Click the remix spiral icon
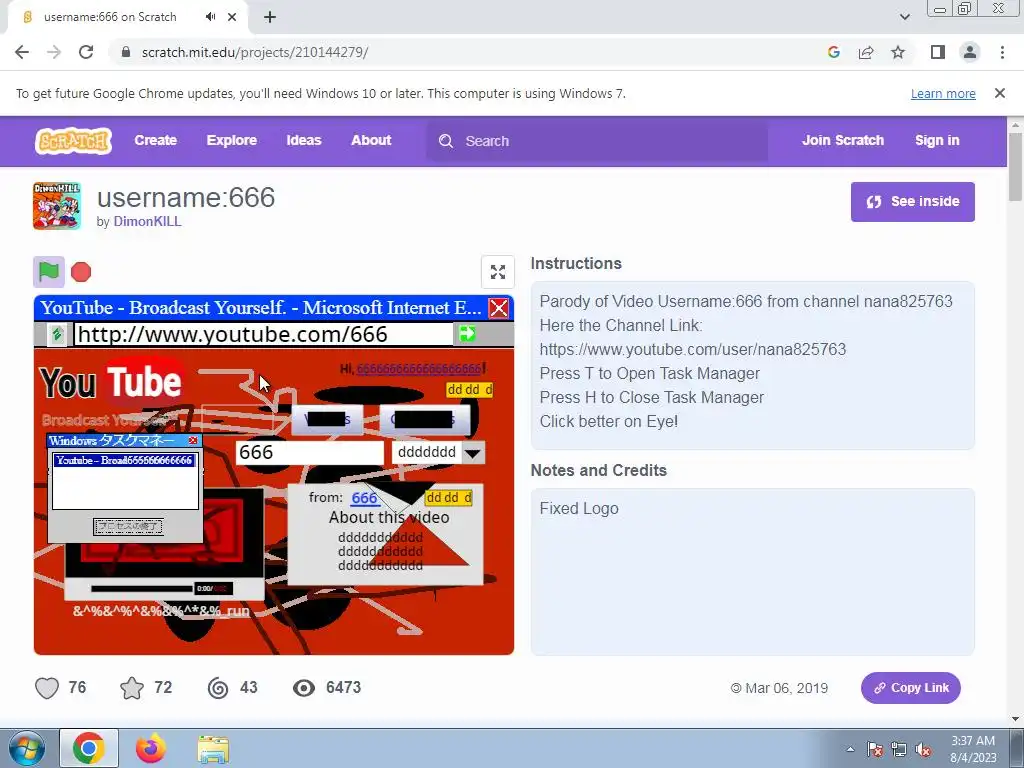1024x768 pixels. tap(218, 688)
